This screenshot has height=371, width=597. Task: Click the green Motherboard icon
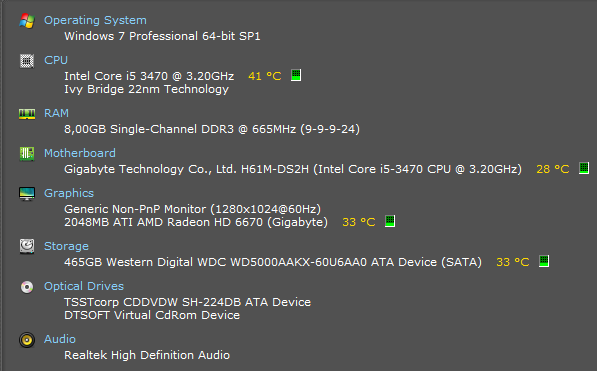tap(27, 154)
